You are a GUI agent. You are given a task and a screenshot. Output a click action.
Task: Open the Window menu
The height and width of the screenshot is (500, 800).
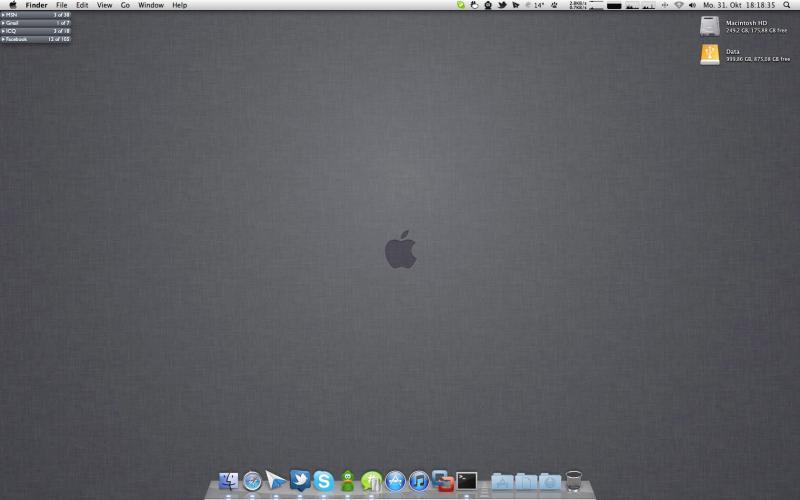(x=151, y=5)
